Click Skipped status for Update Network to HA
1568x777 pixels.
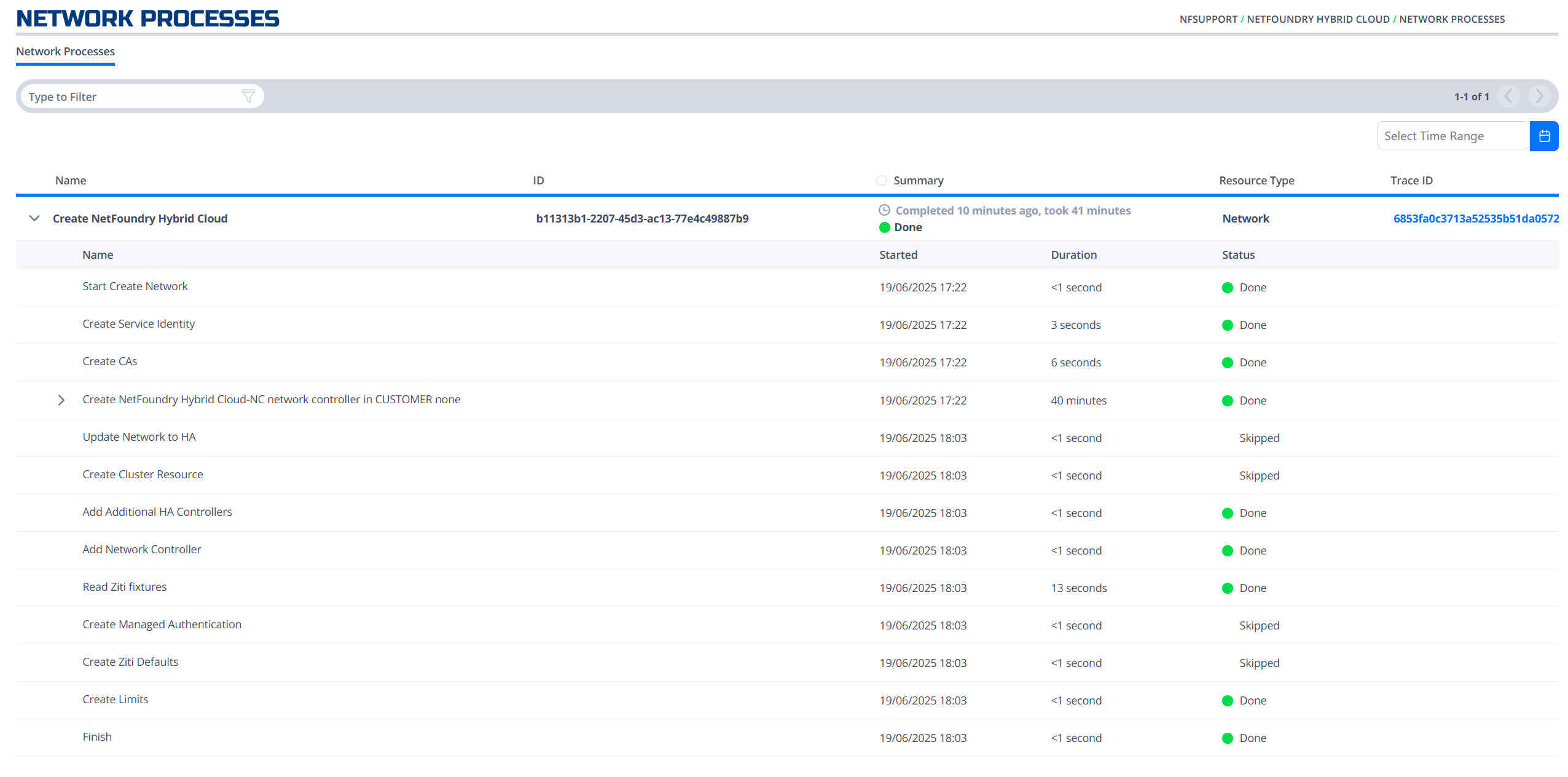[1259, 438]
